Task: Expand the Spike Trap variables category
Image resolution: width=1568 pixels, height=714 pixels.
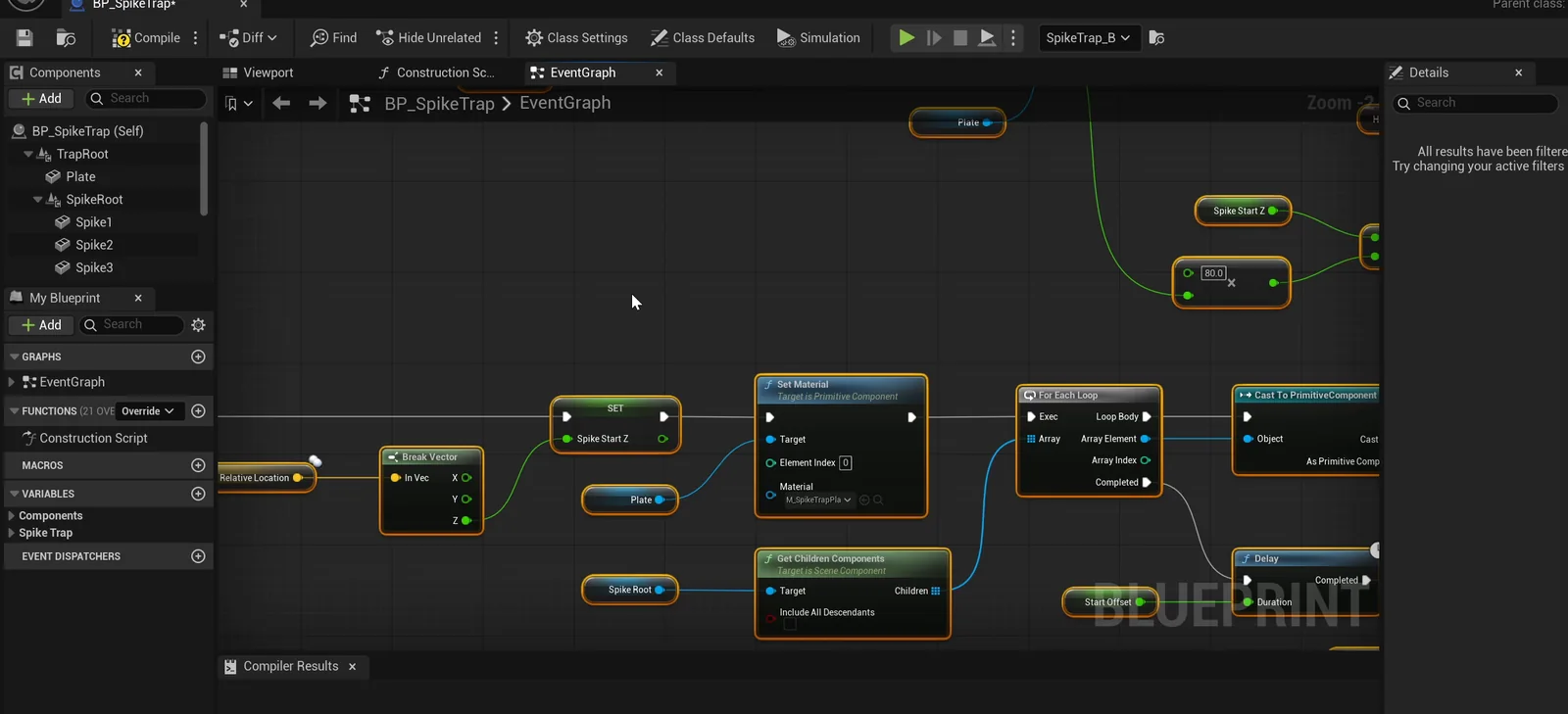Action: pyautogui.click(x=12, y=533)
